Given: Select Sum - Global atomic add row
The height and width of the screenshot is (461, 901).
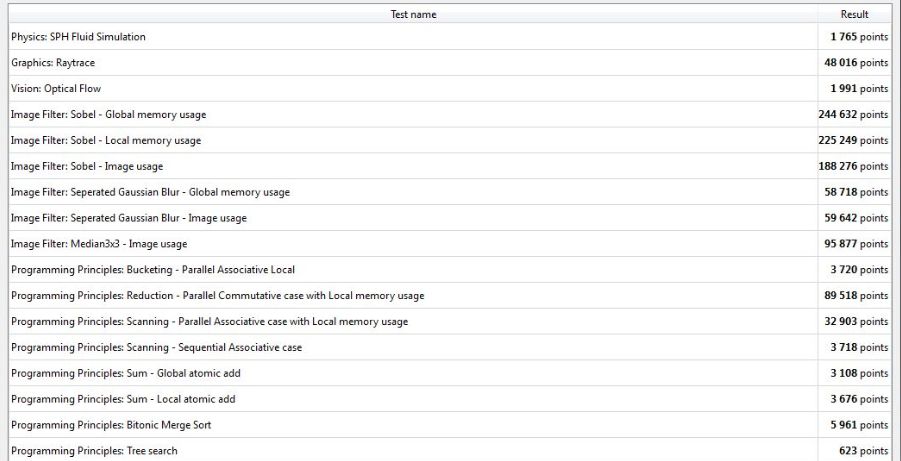Looking at the screenshot, I should [x=125, y=374].
